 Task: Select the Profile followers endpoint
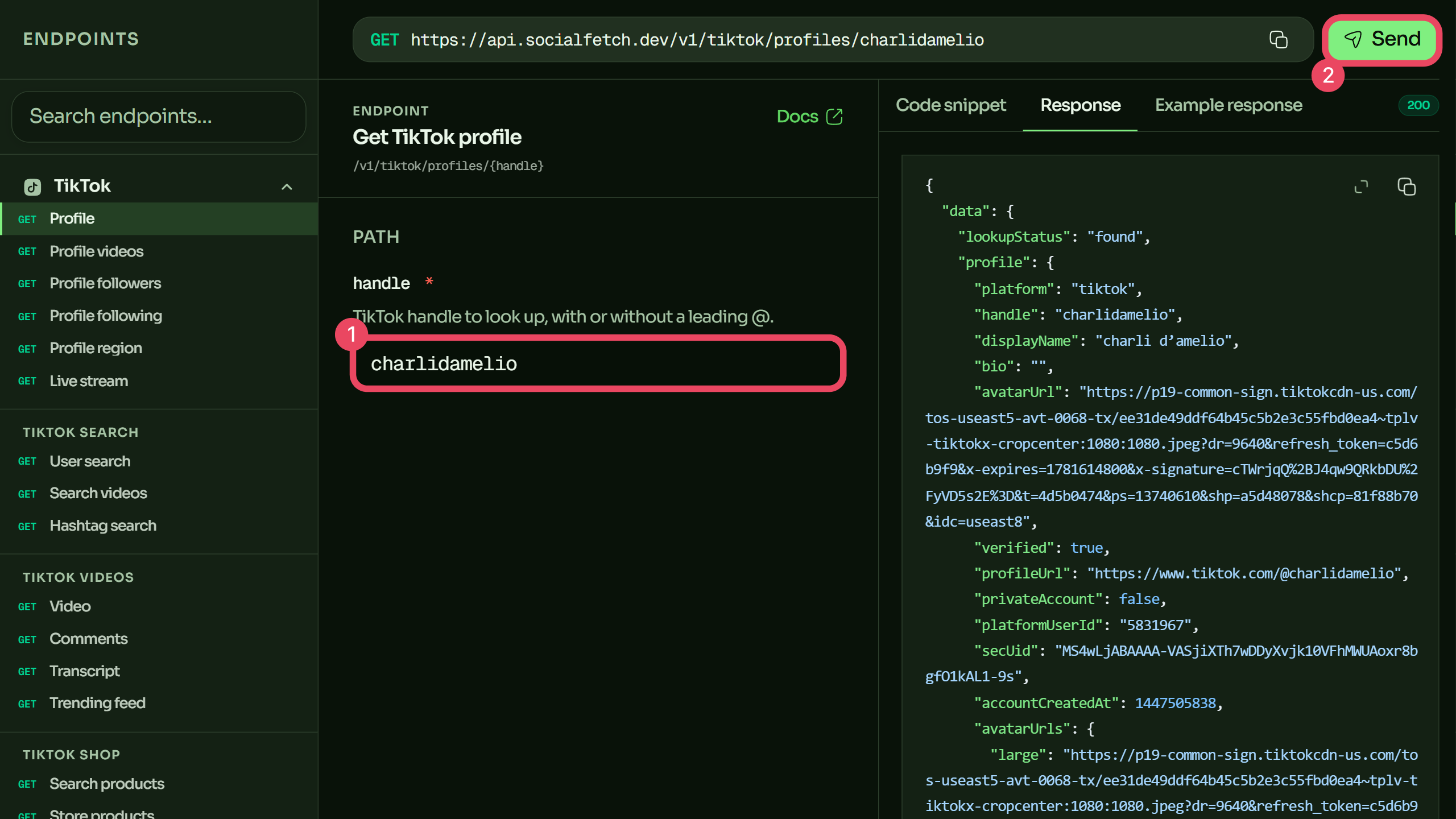159,283
